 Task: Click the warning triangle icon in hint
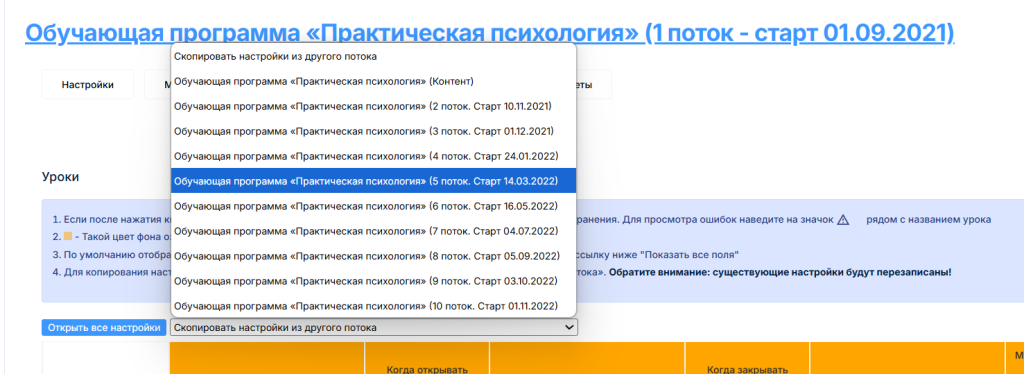(843, 219)
